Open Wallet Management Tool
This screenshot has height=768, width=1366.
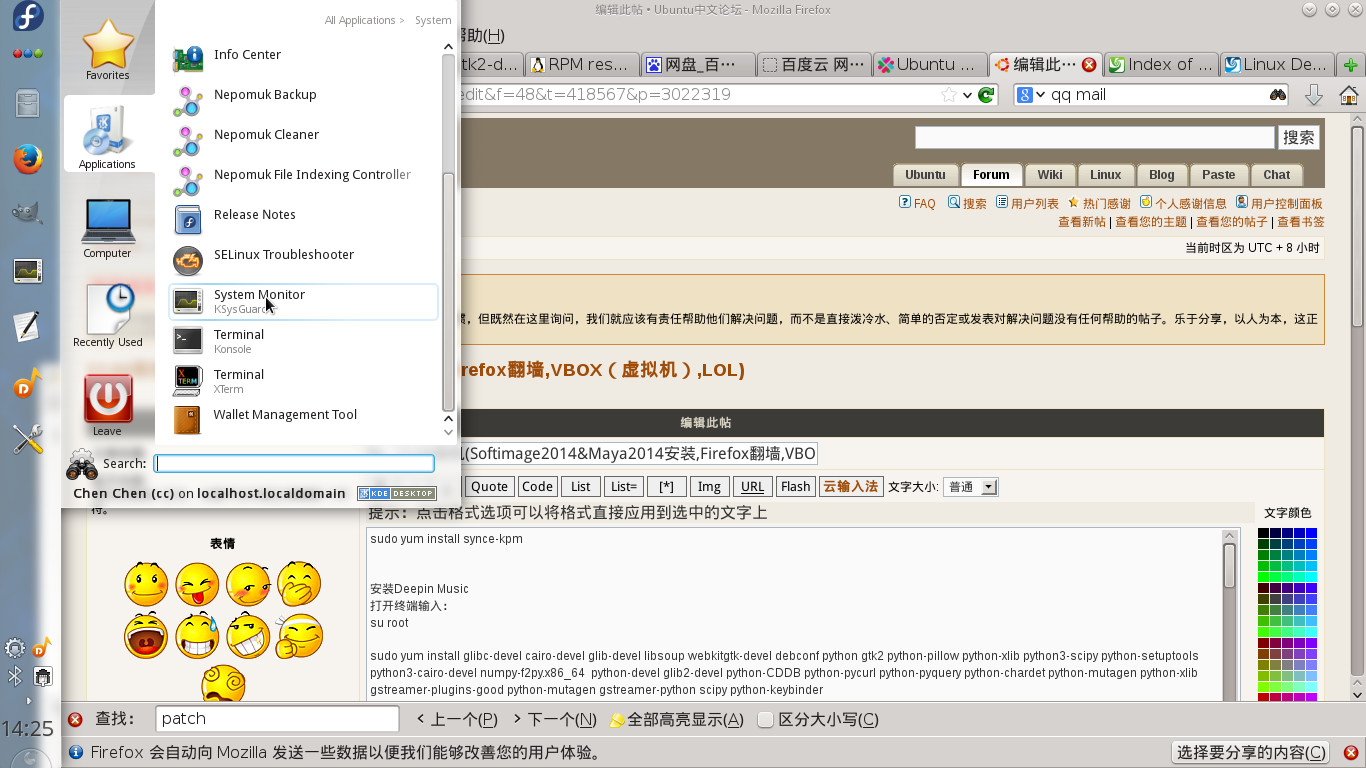tap(304, 421)
